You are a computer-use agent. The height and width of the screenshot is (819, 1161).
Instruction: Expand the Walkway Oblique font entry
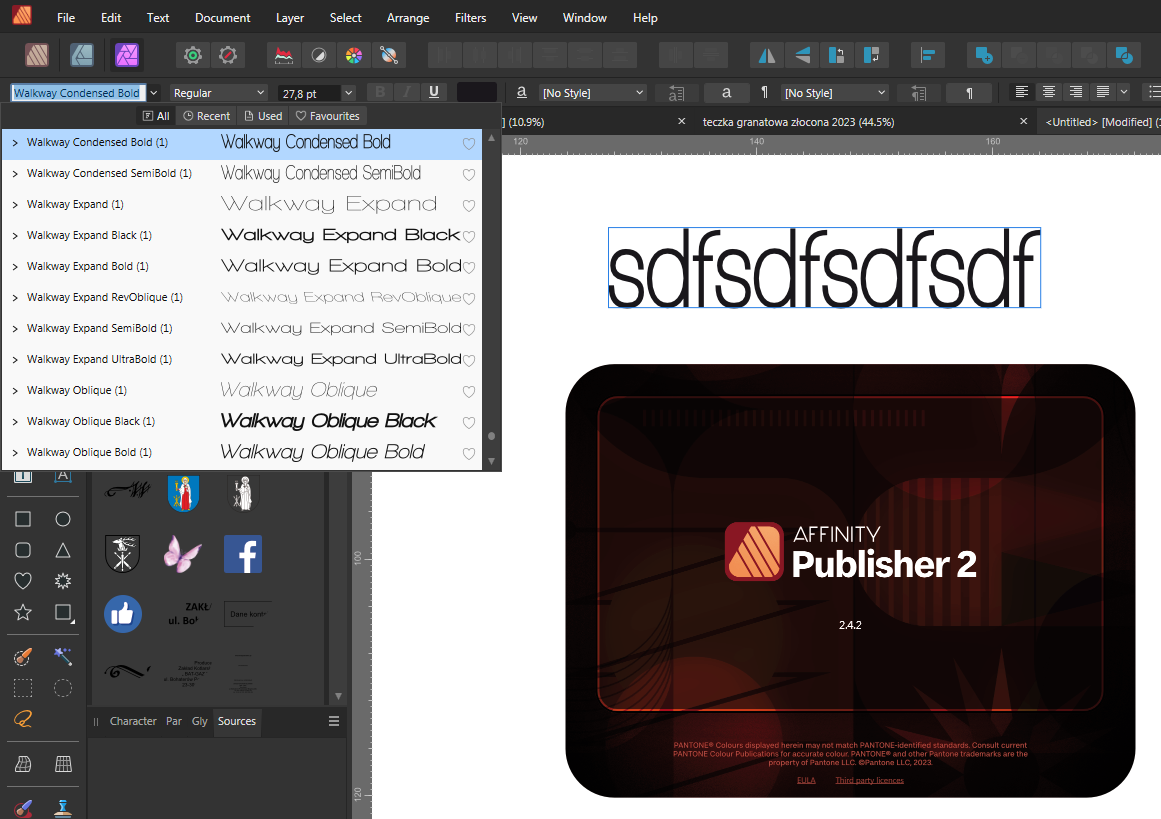coord(14,390)
